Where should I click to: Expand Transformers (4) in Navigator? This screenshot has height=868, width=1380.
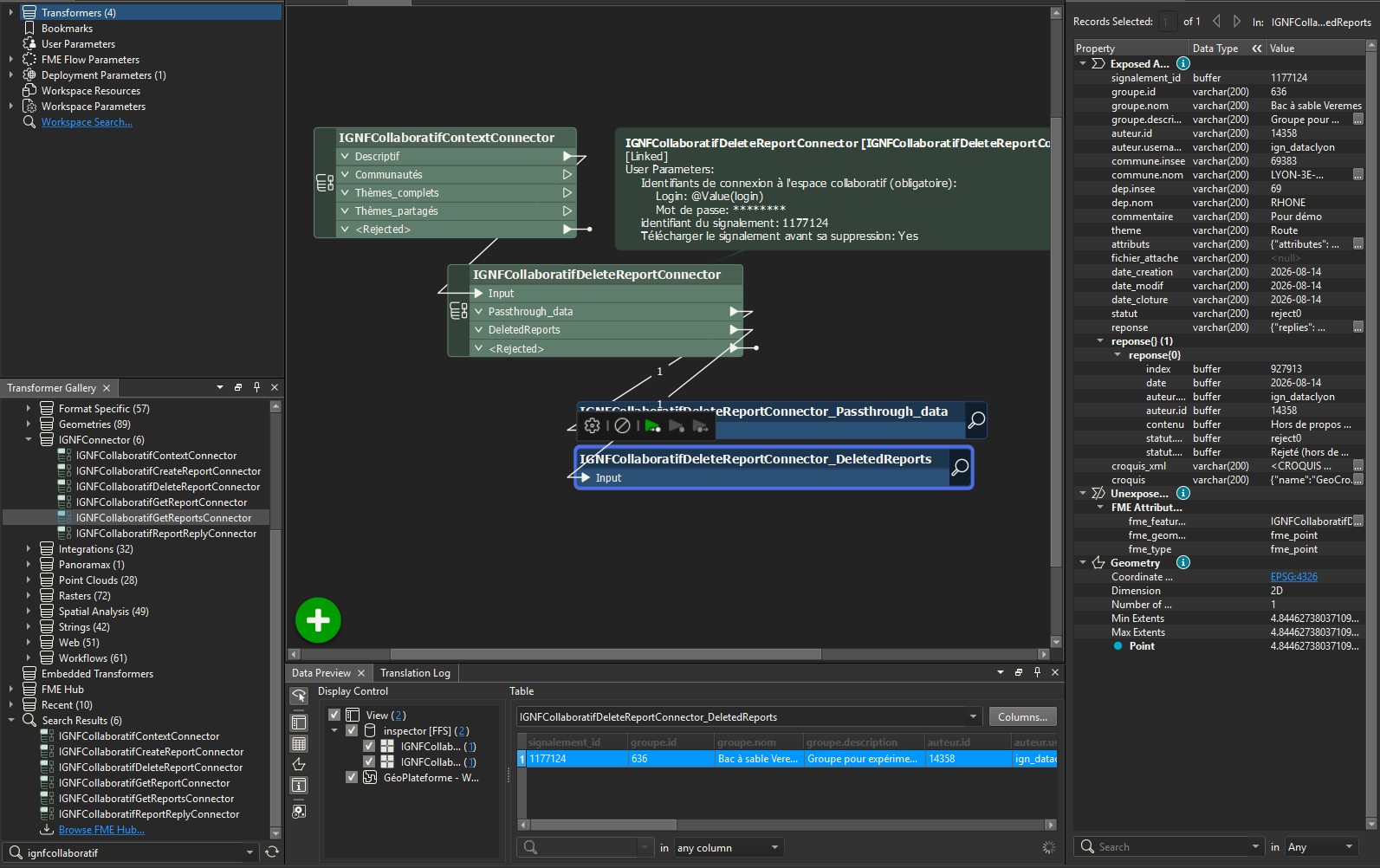coord(10,12)
